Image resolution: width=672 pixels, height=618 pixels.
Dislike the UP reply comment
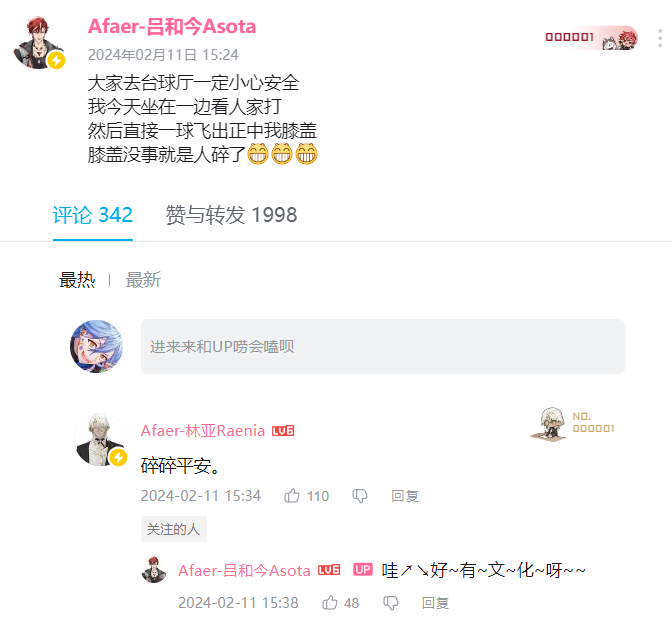390,603
